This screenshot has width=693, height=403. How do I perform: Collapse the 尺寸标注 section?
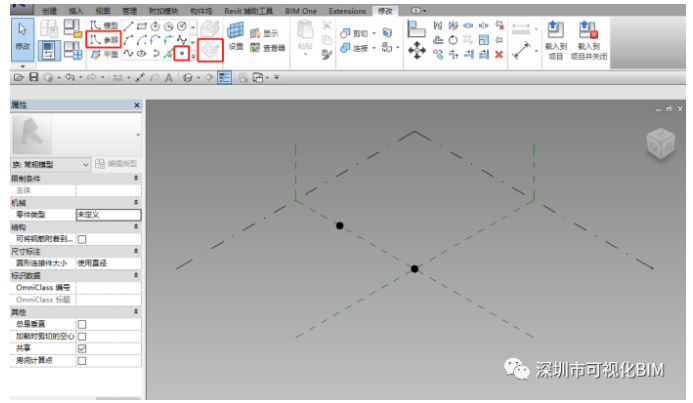pyautogui.click(x=136, y=251)
